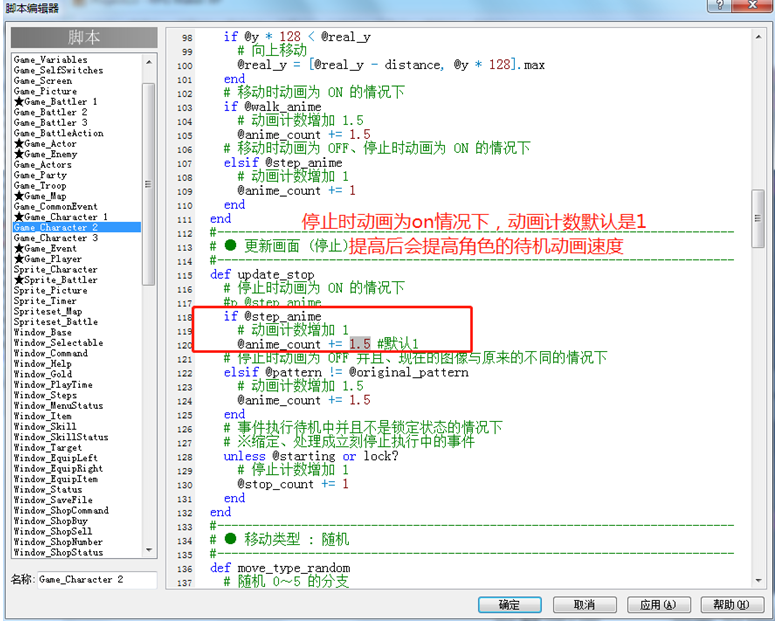
Task: Click the code editor vertical scrollbar thumb
Action: tap(758, 218)
